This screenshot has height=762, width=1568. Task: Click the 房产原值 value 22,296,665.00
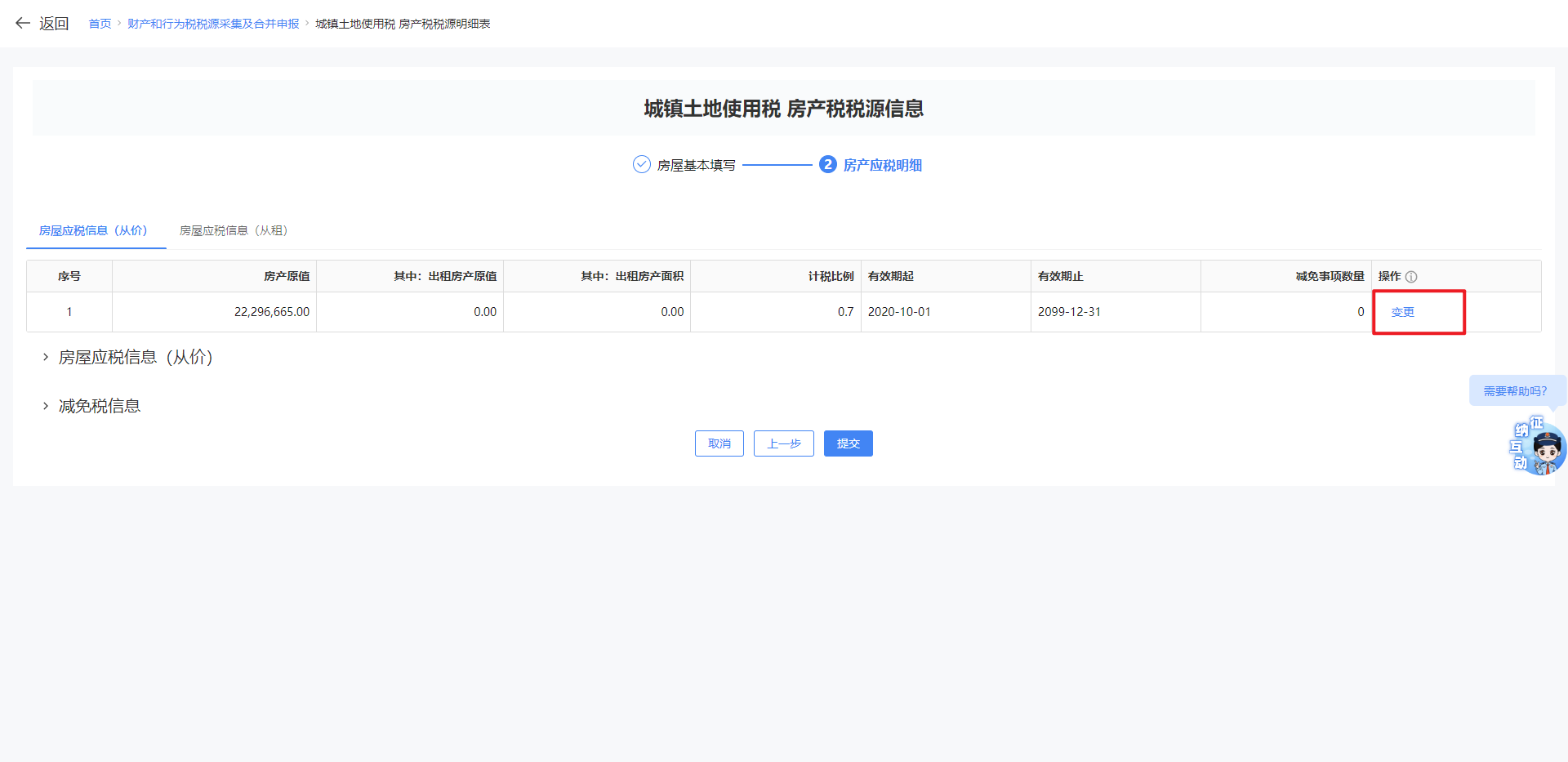tap(271, 312)
